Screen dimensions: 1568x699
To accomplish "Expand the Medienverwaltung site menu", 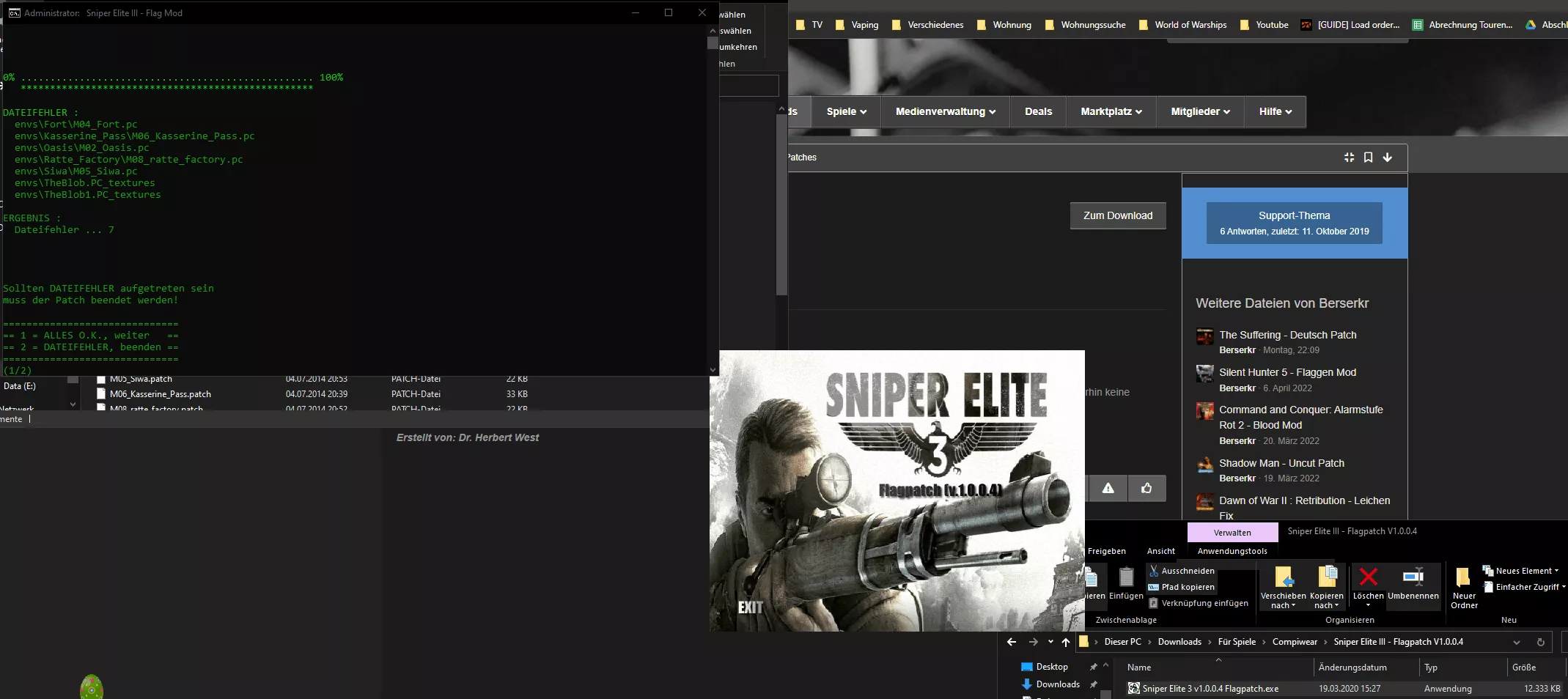I will tap(945, 111).
